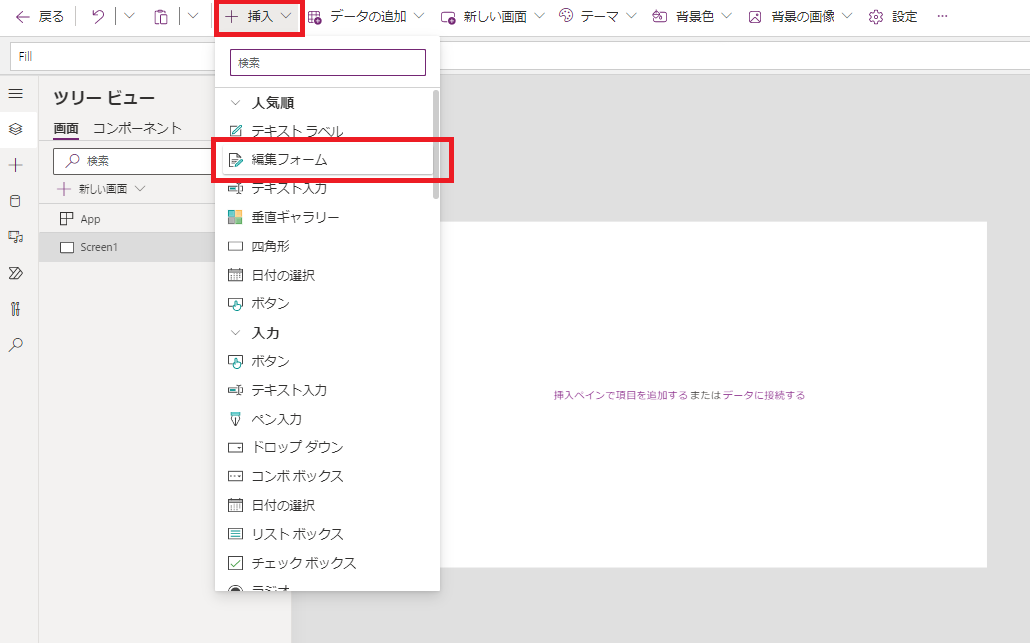Open the advanced tools sidebar icon
This screenshot has width=1030, height=643.
[14, 308]
